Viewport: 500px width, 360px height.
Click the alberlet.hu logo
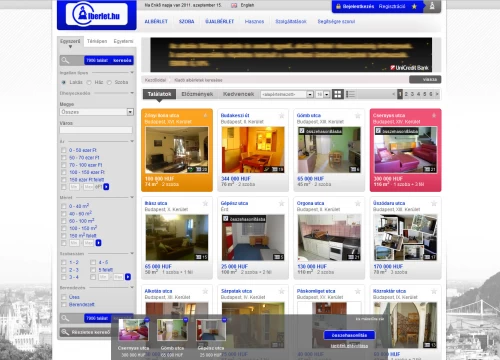click(x=97, y=14)
